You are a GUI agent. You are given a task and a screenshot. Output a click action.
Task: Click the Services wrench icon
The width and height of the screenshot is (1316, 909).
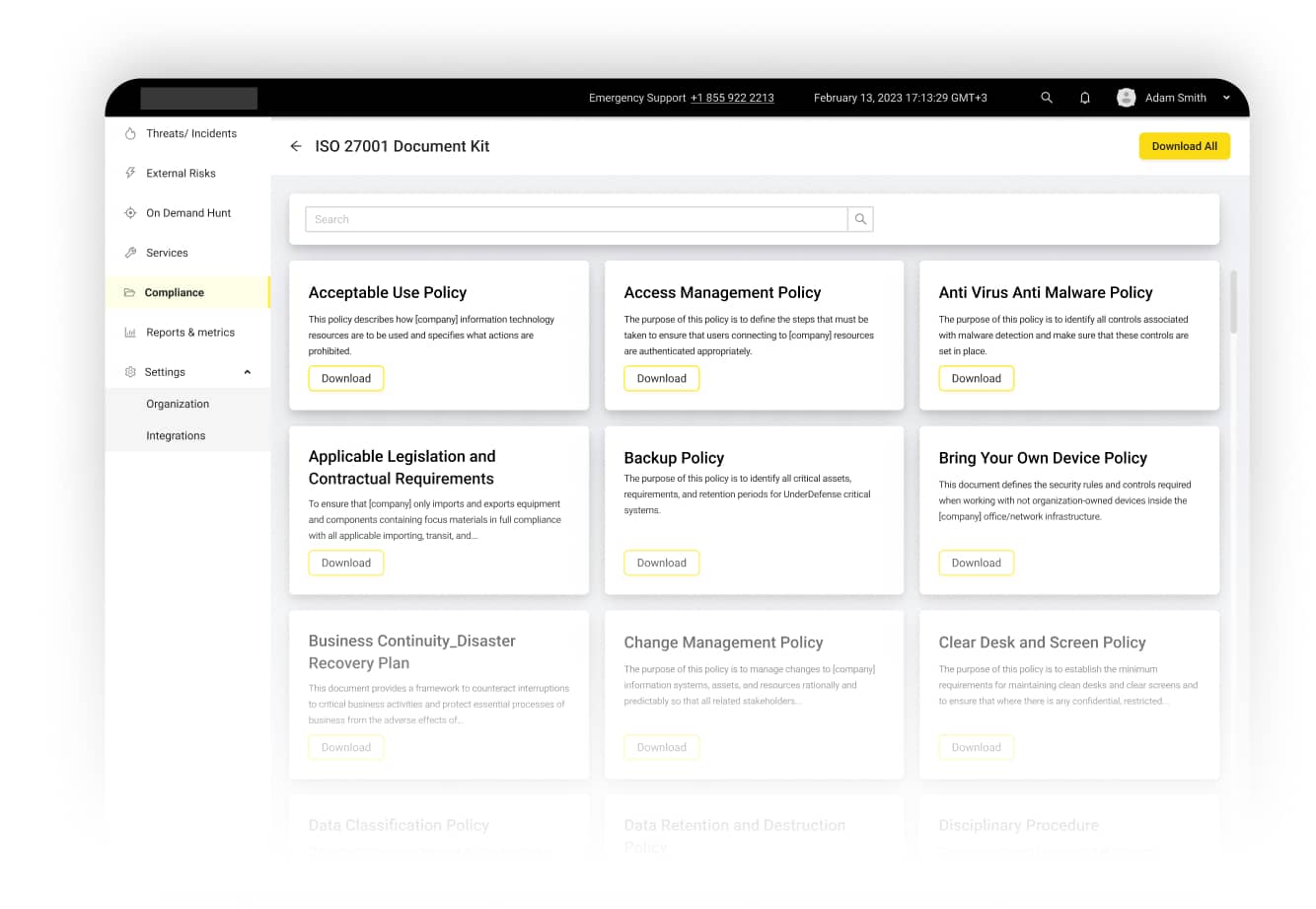coord(130,253)
